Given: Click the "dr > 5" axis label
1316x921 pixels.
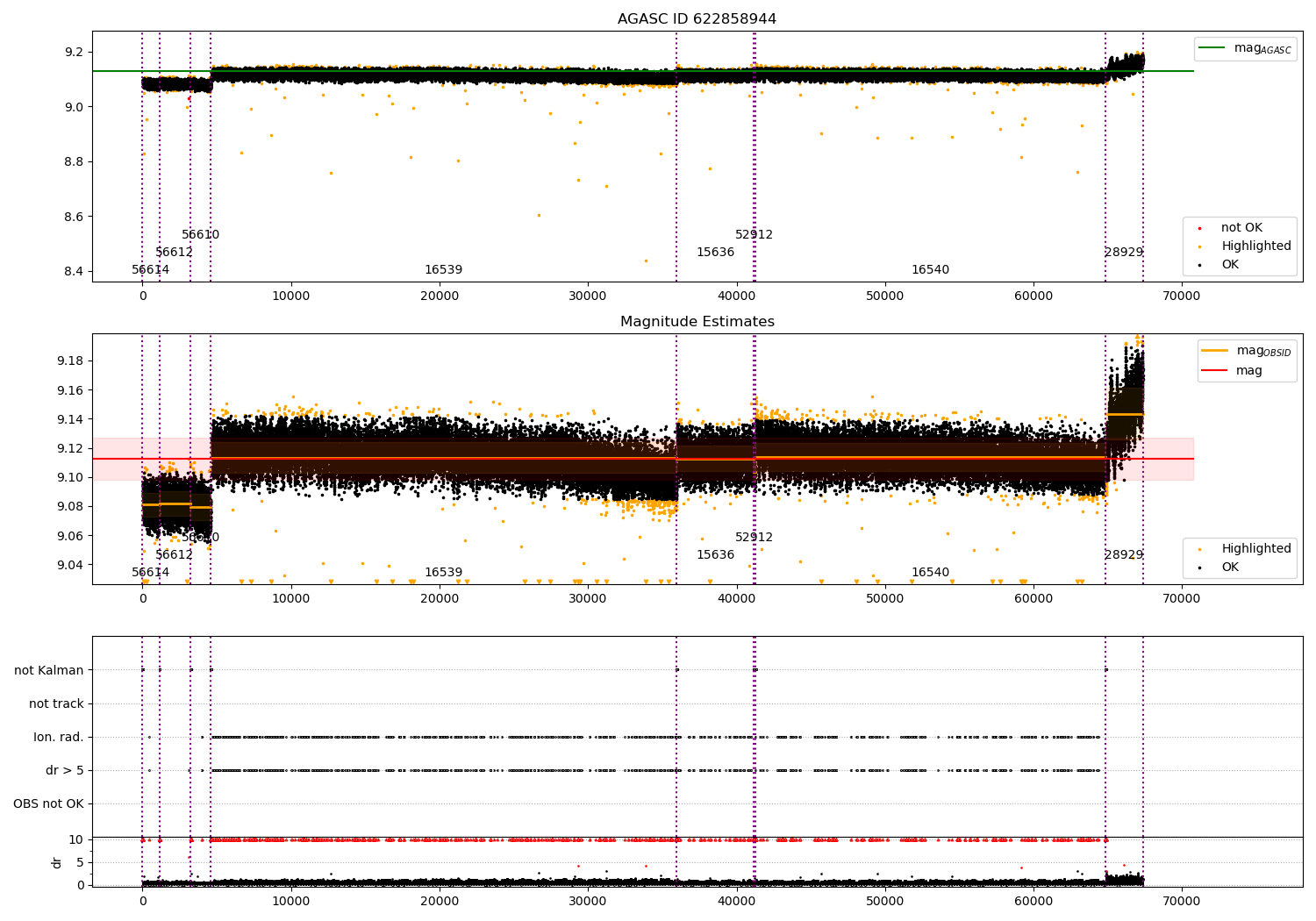Looking at the screenshot, I should click(65, 770).
